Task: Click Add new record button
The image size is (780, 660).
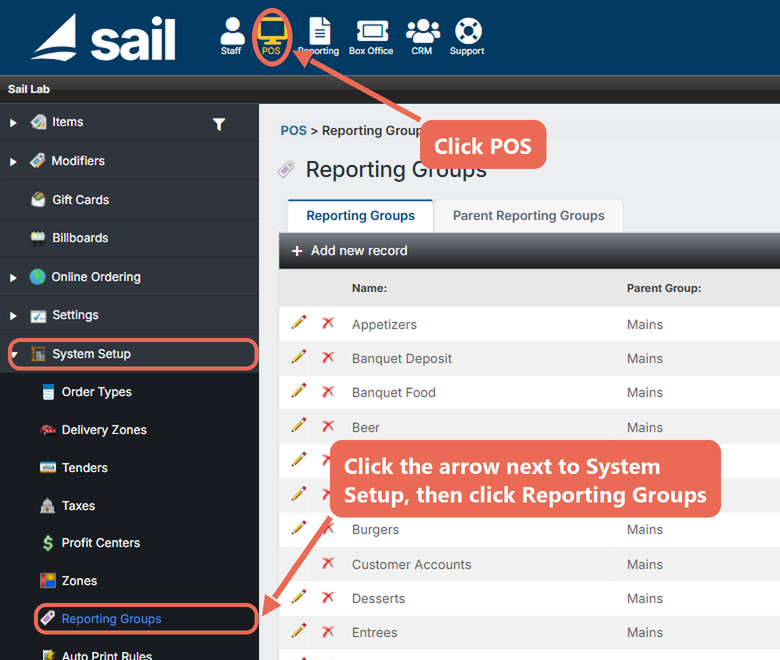Action: point(349,251)
